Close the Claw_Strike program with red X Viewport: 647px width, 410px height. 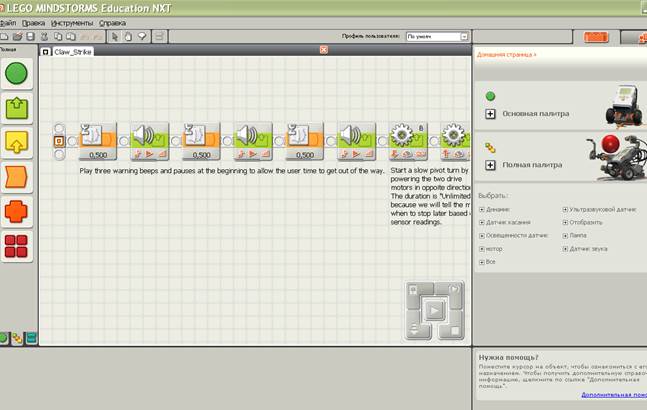pyautogui.click(x=324, y=50)
